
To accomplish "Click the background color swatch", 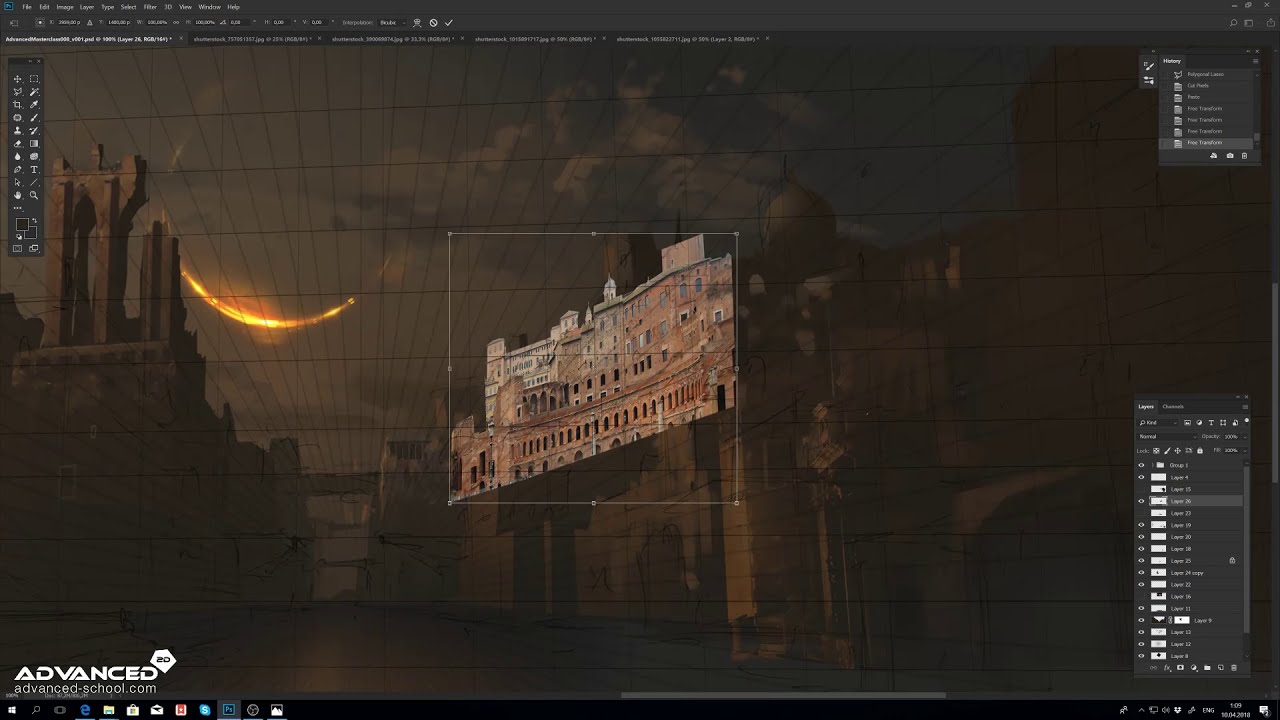I will [x=31, y=234].
